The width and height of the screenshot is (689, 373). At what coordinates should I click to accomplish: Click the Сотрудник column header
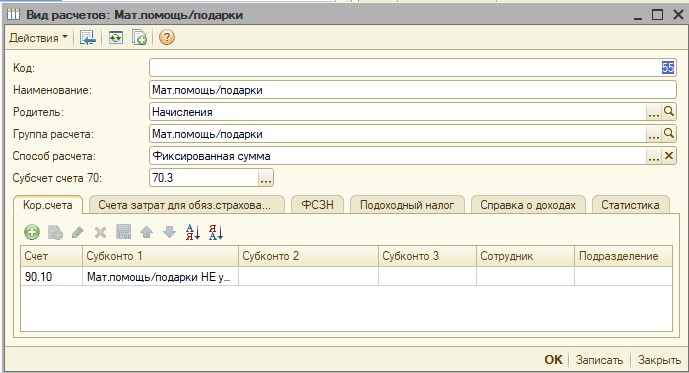click(x=526, y=256)
